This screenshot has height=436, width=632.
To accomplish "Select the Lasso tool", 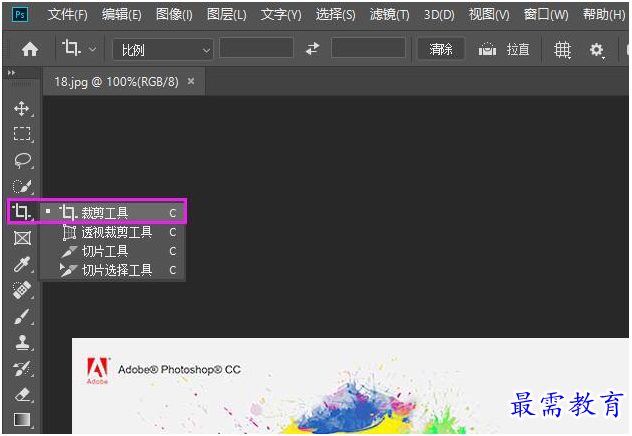I will pos(22,160).
